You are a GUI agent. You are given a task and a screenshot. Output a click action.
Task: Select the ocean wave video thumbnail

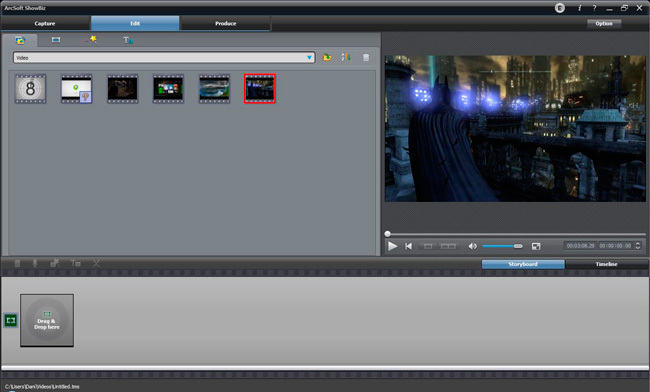[214, 89]
